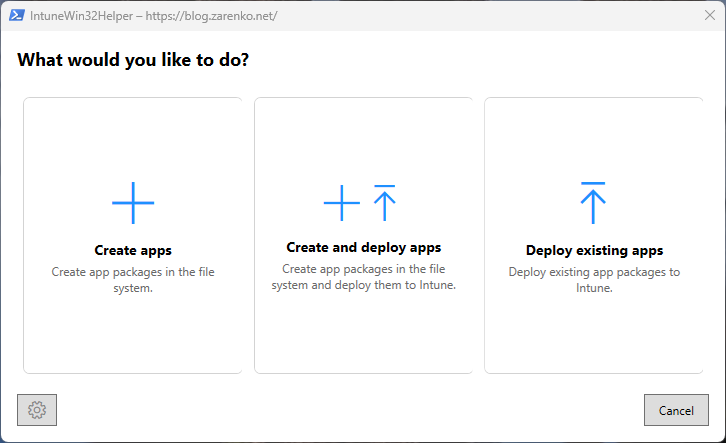Click "Create app packages in the file system." description
Viewport: 726px width, 443px height.
[133, 279]
